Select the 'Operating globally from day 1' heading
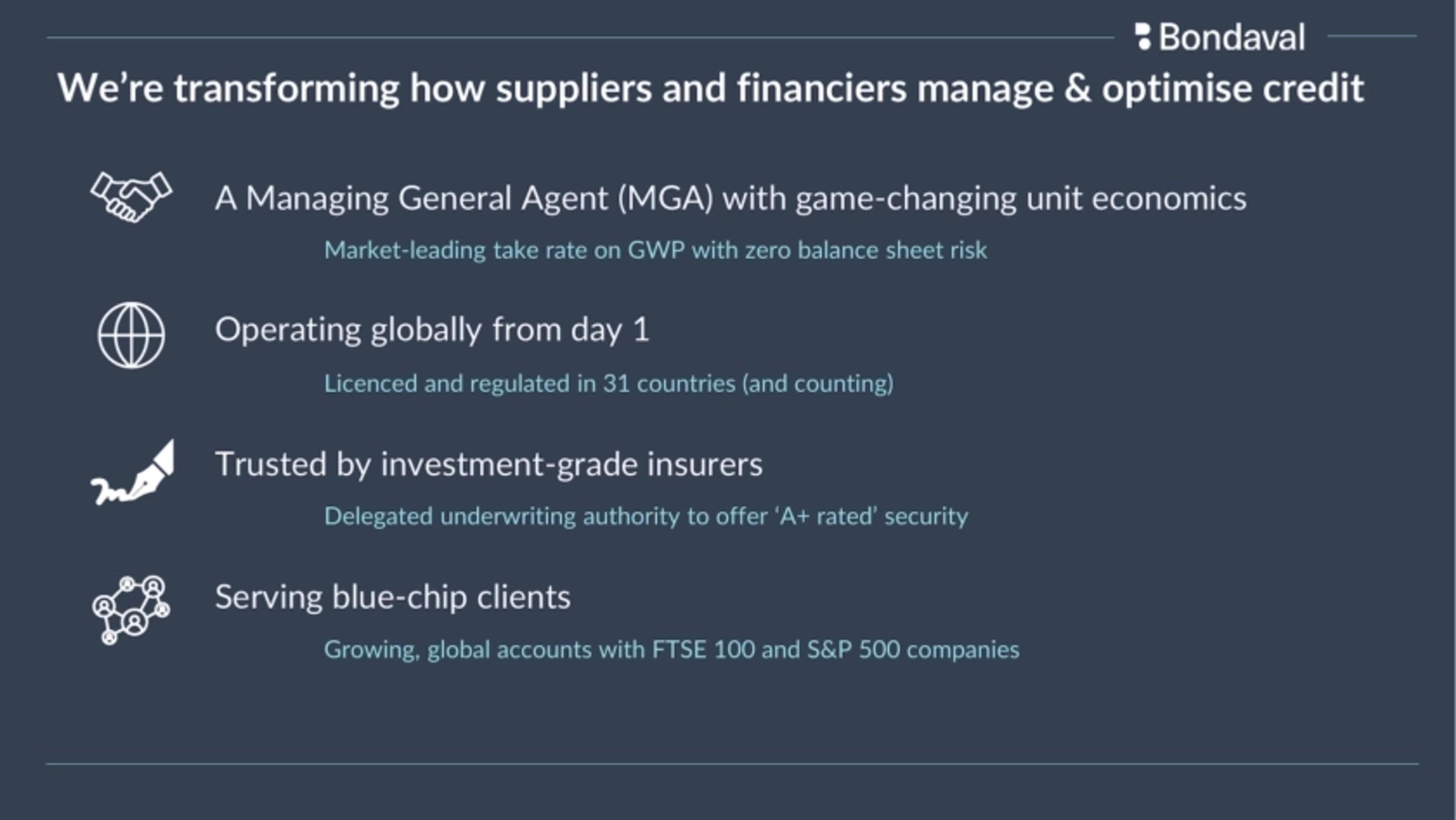This screenshot has width=1456, height=820. coord(432,330)
